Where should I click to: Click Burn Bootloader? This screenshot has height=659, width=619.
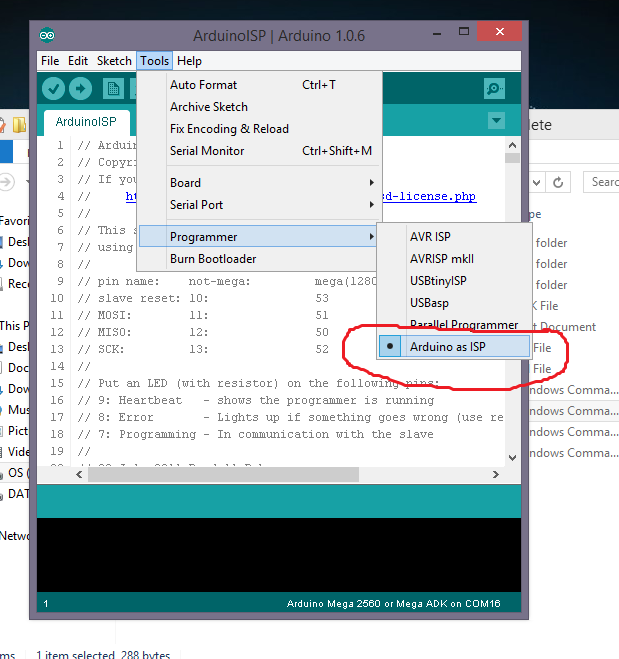(260, 259)
